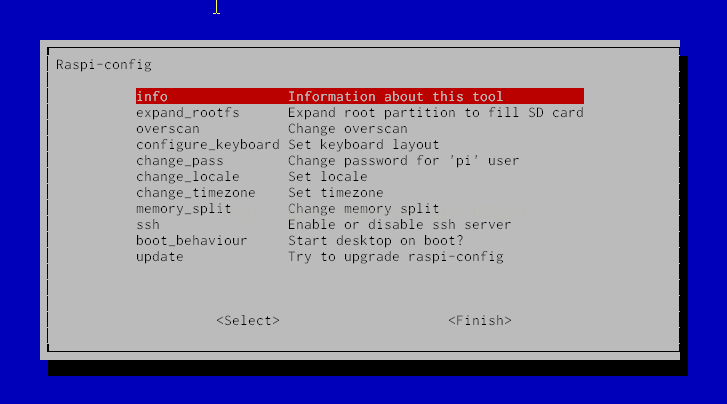The height and width of the screenshot is (404, 727).
Task: Select change_timezone from the menu
Action: tap(196, 193)
